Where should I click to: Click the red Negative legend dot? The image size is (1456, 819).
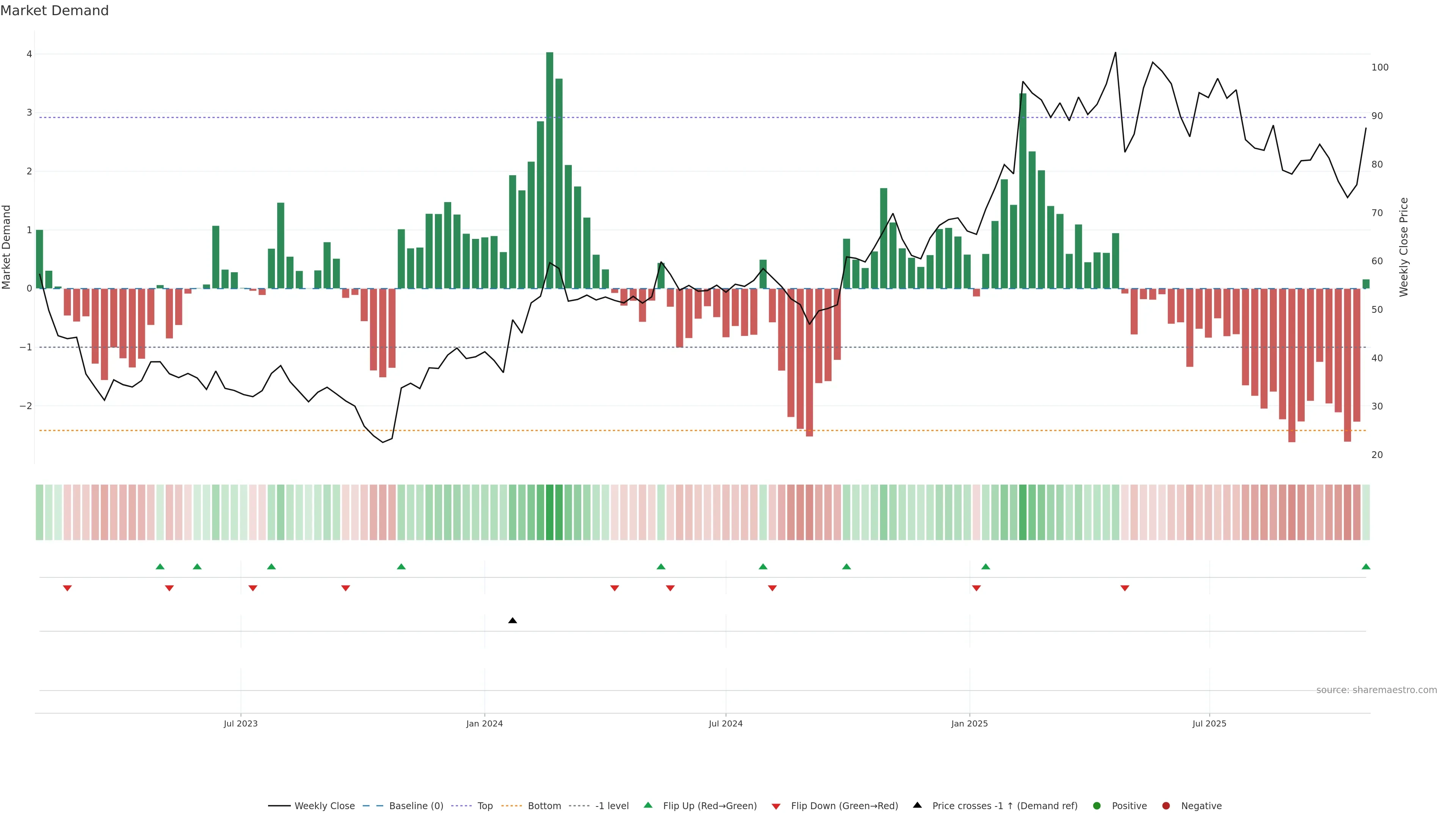1166,805
